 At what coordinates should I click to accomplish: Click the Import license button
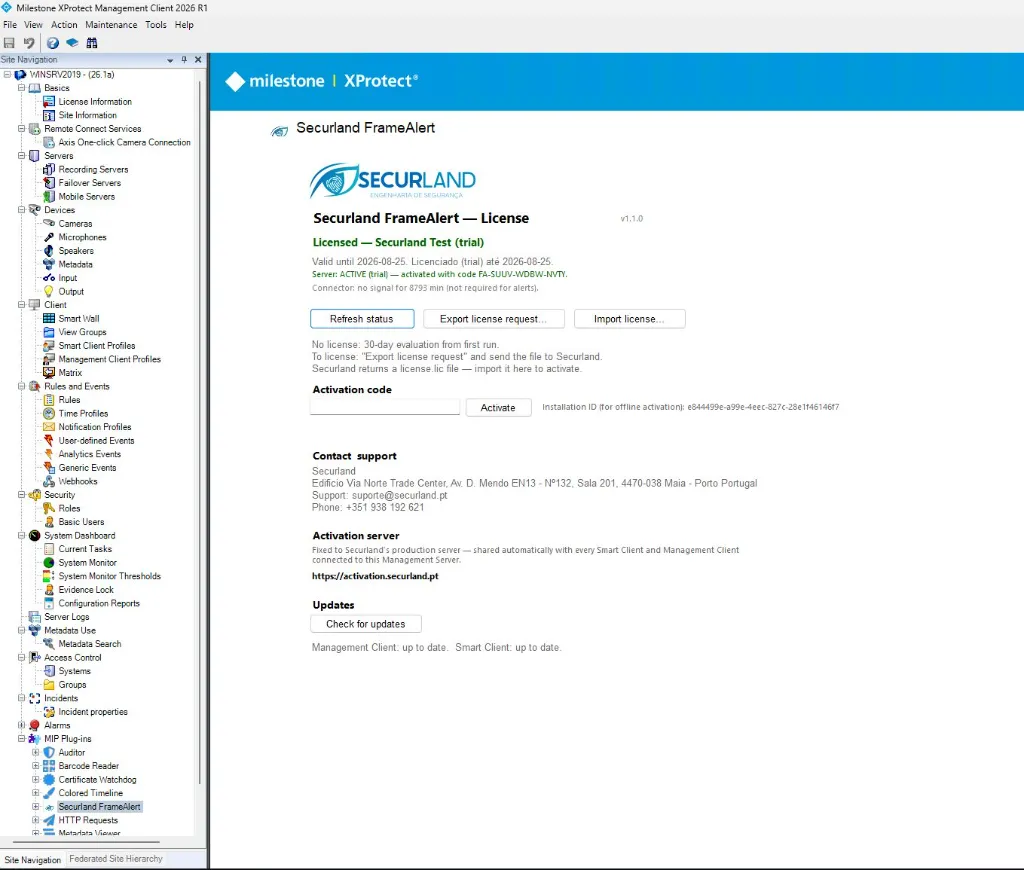[x=630, y=319]
